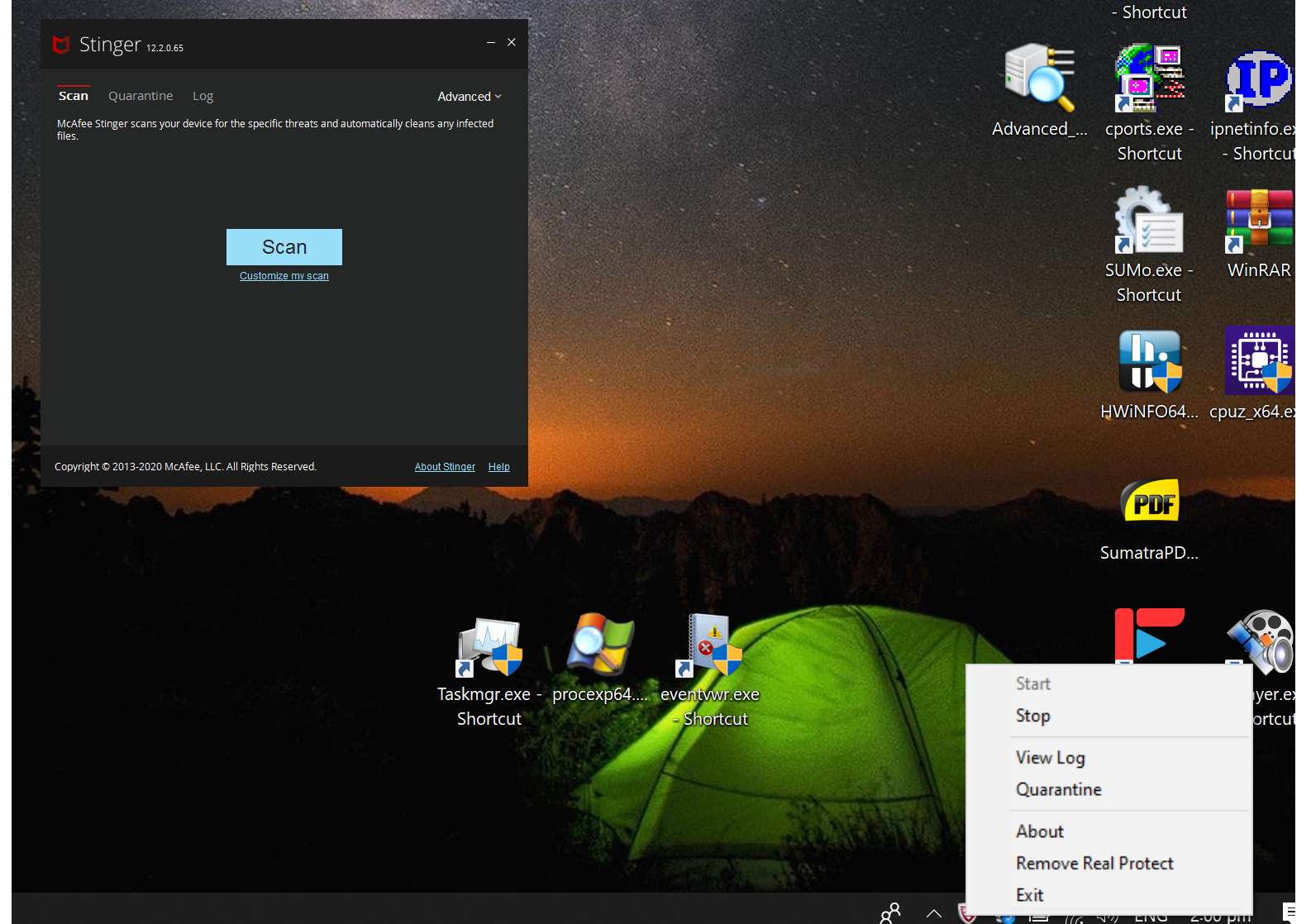Open the HWiNFO64 desktop icon
1311x924 pixels.
pos(1149,361)
